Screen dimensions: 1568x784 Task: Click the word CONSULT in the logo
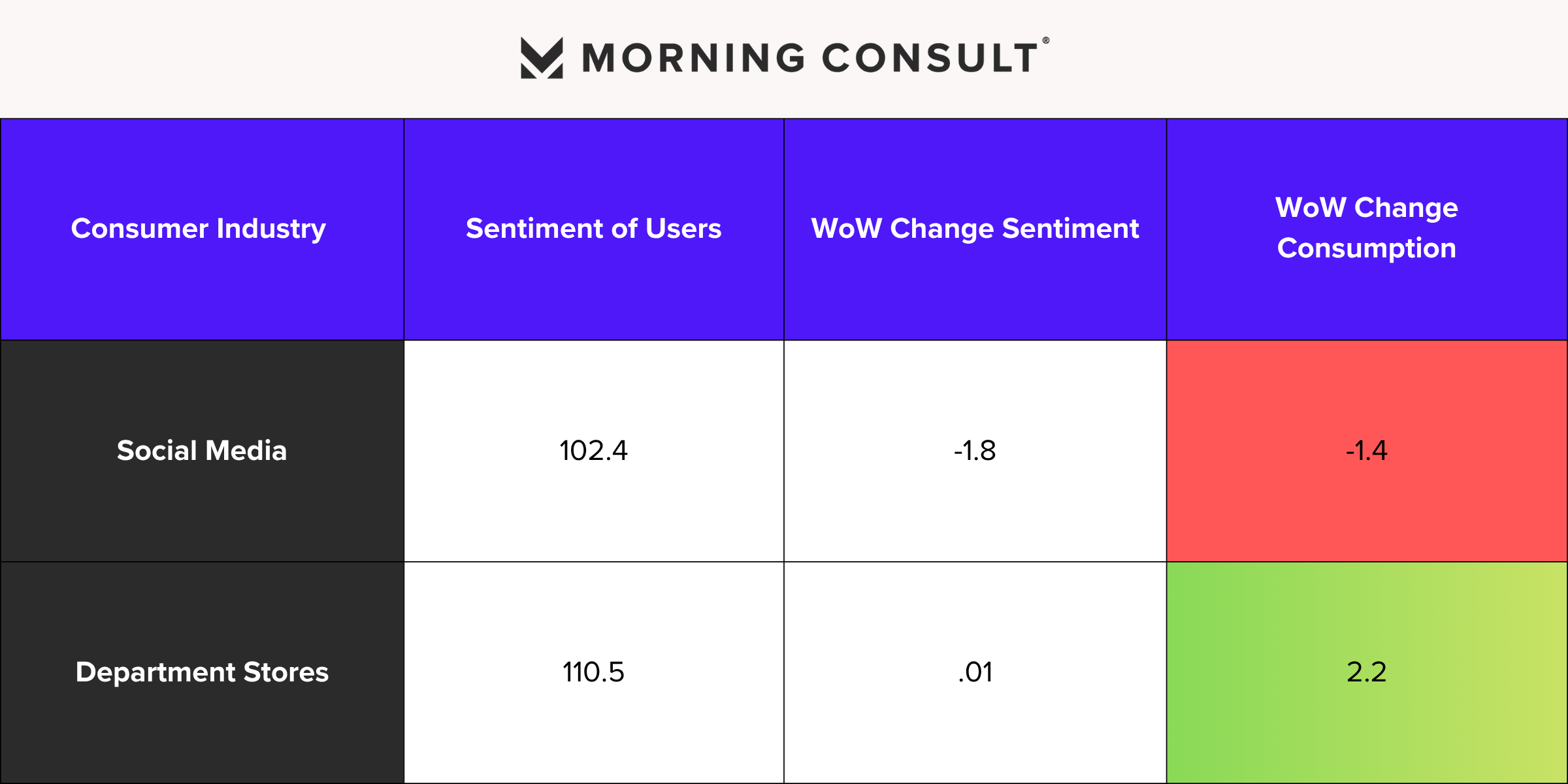click(930, 58)
